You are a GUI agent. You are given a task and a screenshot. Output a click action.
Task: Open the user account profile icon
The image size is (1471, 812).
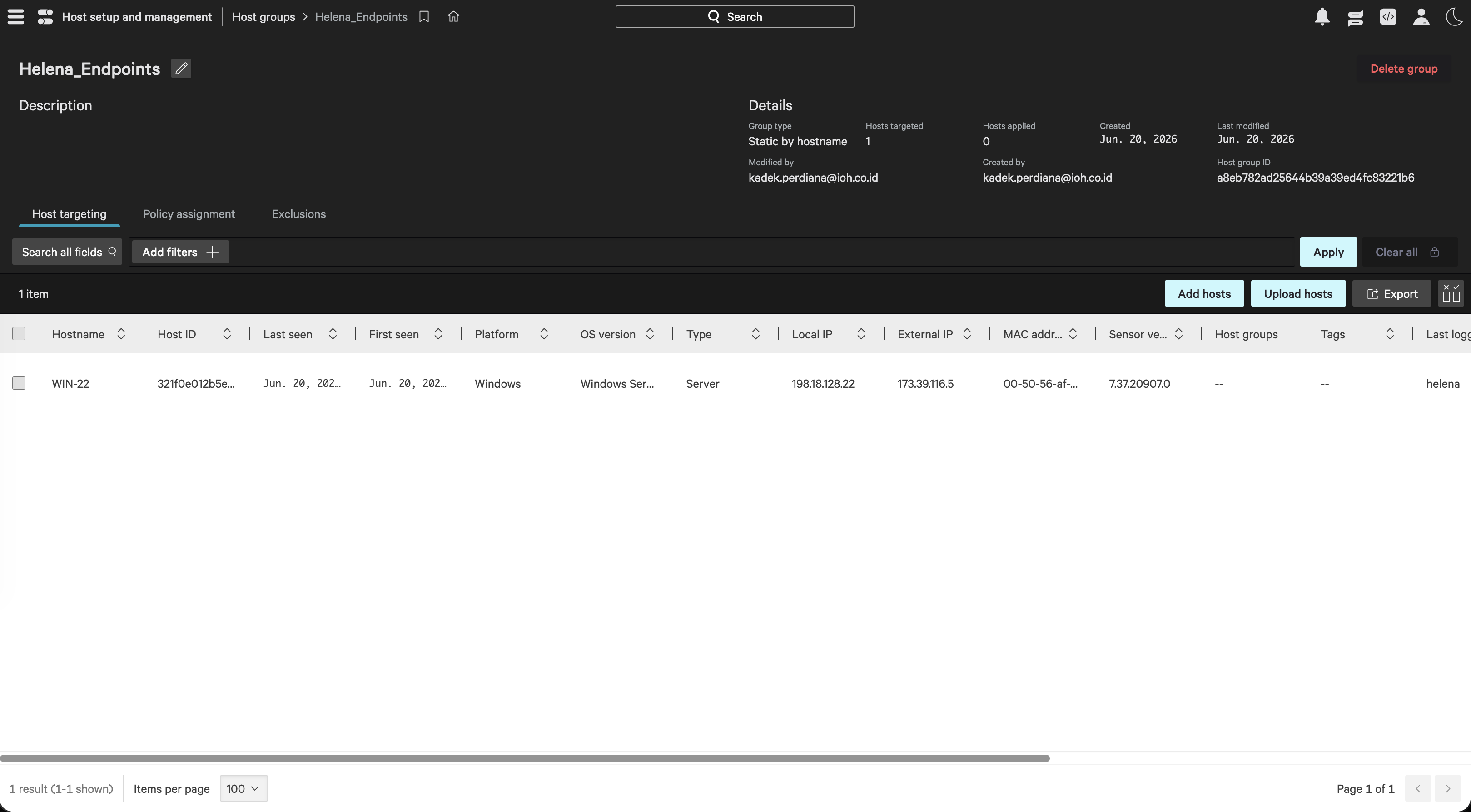(x=1421, y=16)
